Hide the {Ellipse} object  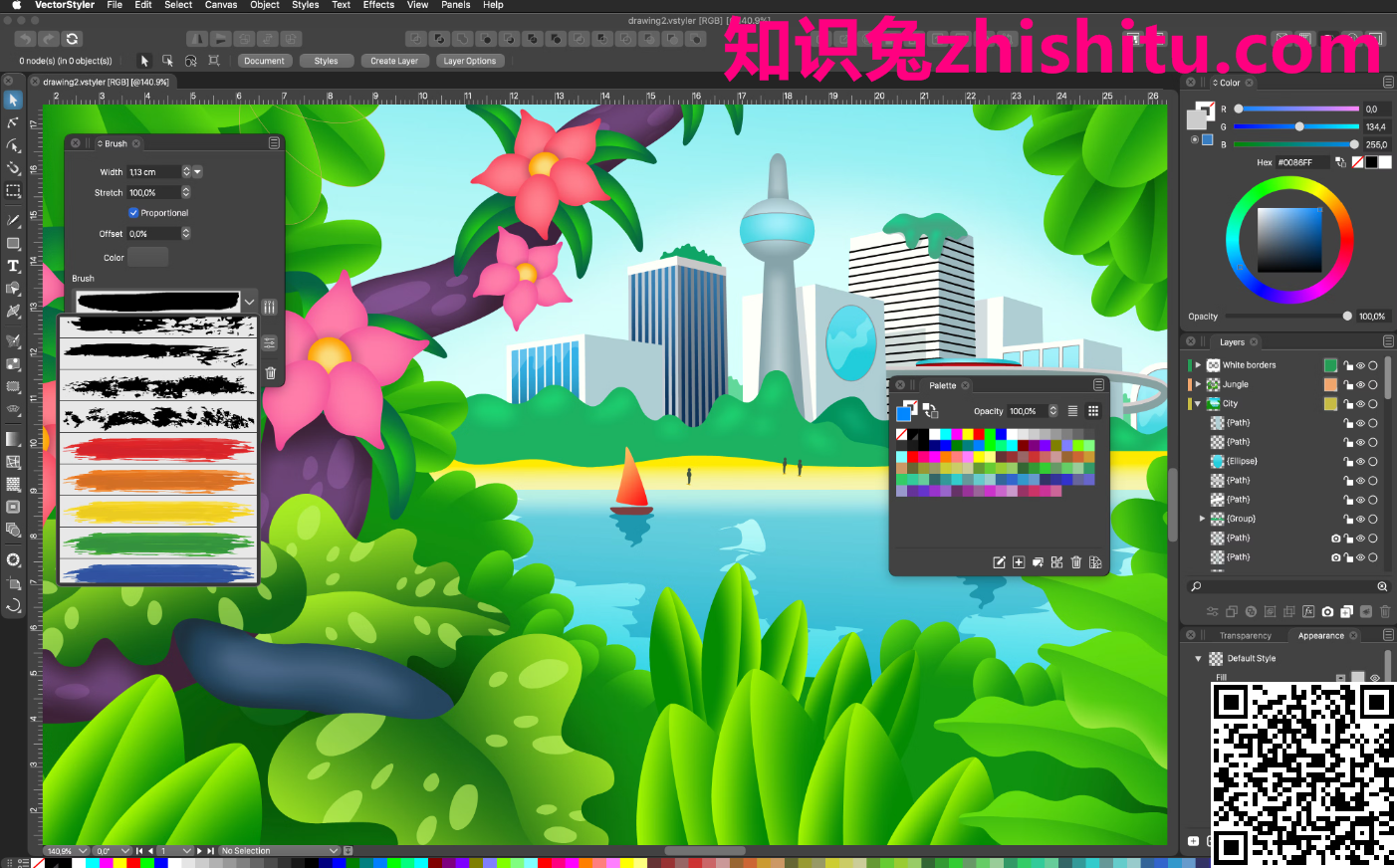(x=1360, y=462)
